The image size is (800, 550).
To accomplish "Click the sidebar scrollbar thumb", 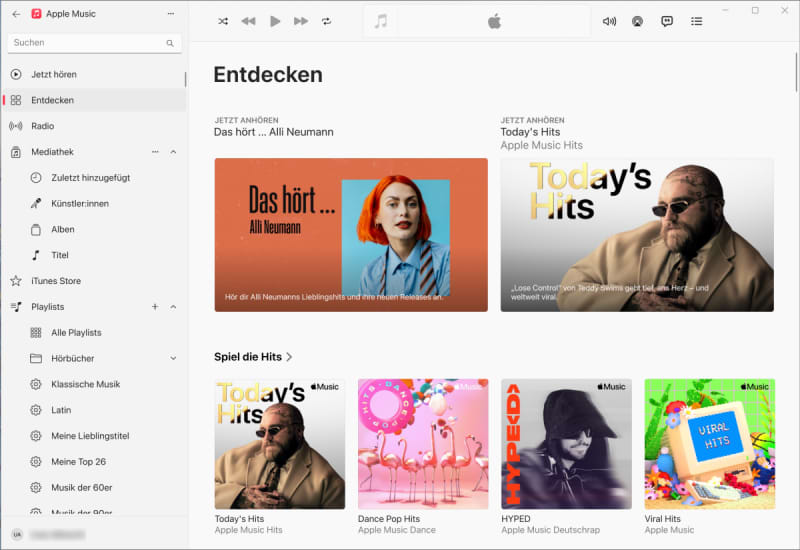I will (185, 79).
